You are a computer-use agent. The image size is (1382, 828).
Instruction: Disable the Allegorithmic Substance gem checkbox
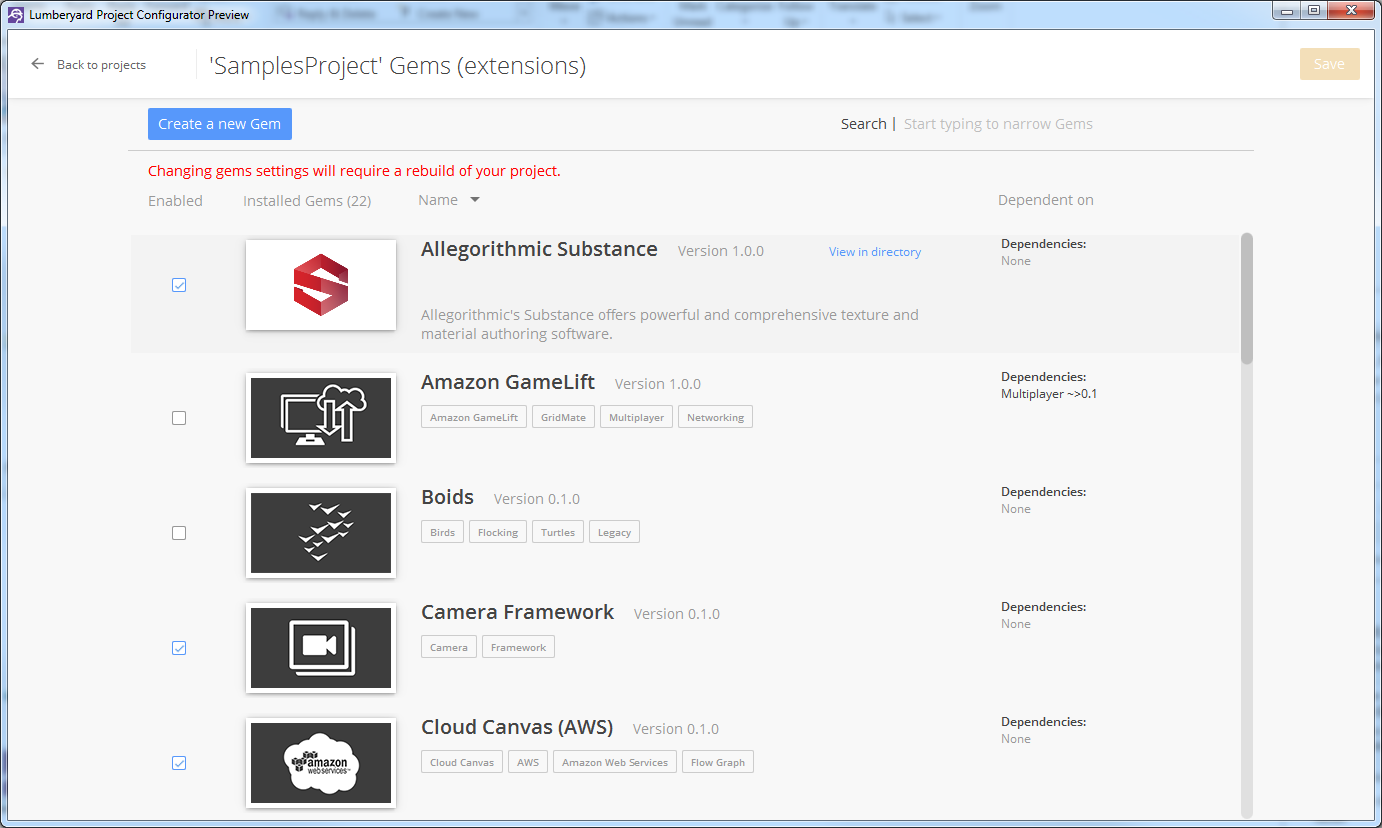pos(179,285)
